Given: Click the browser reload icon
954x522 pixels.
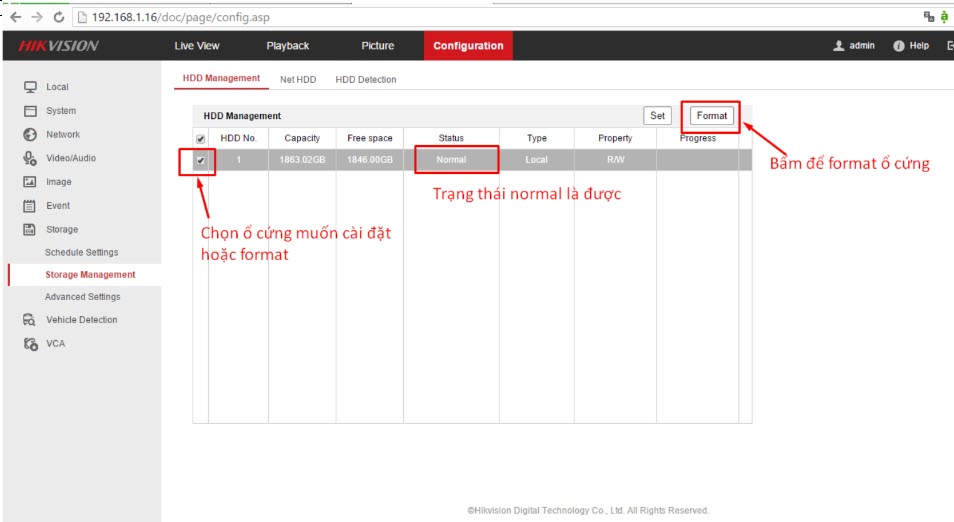Looking at the screenshot, I should coord(59,17).
